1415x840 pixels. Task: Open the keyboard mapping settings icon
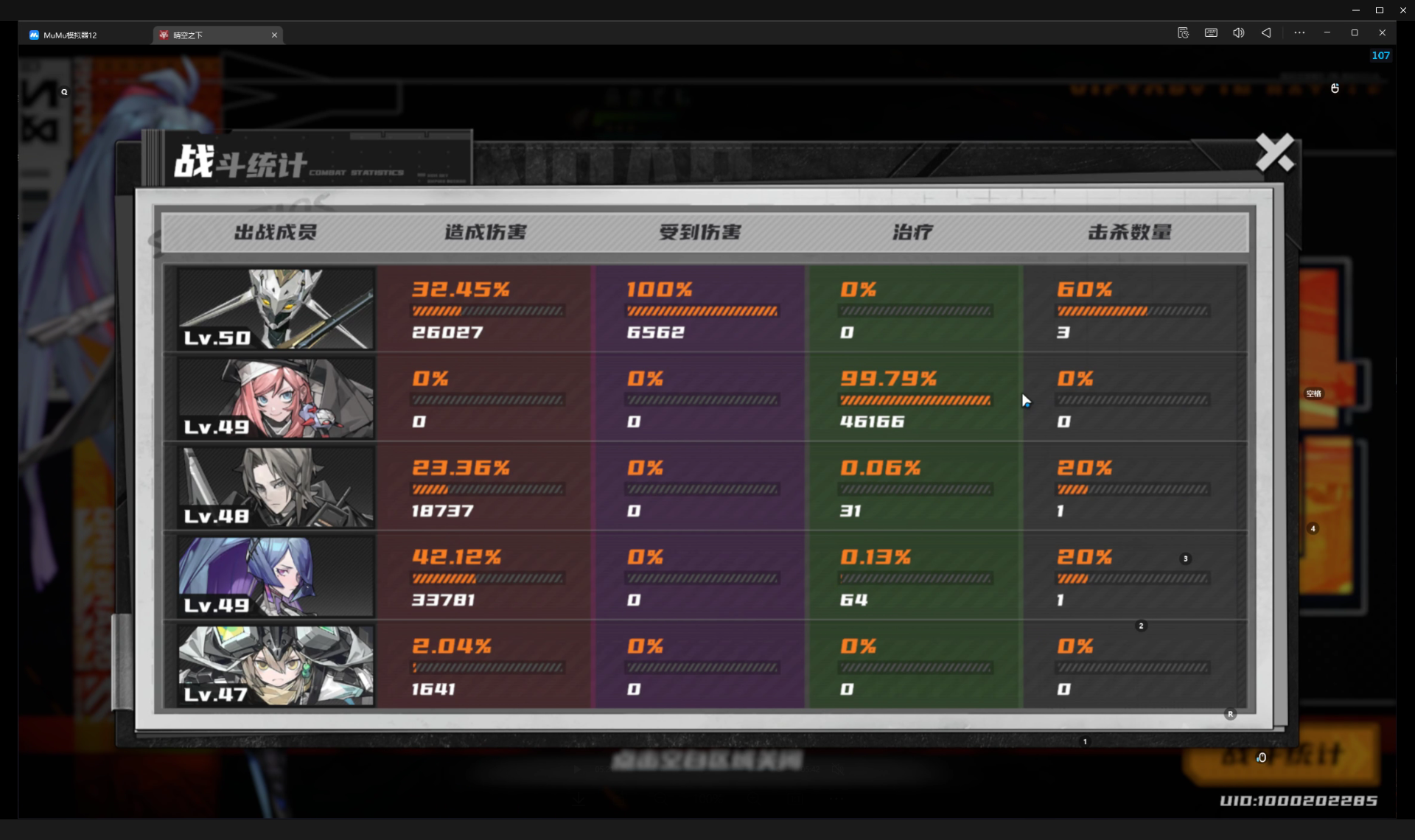[1211, 32]
